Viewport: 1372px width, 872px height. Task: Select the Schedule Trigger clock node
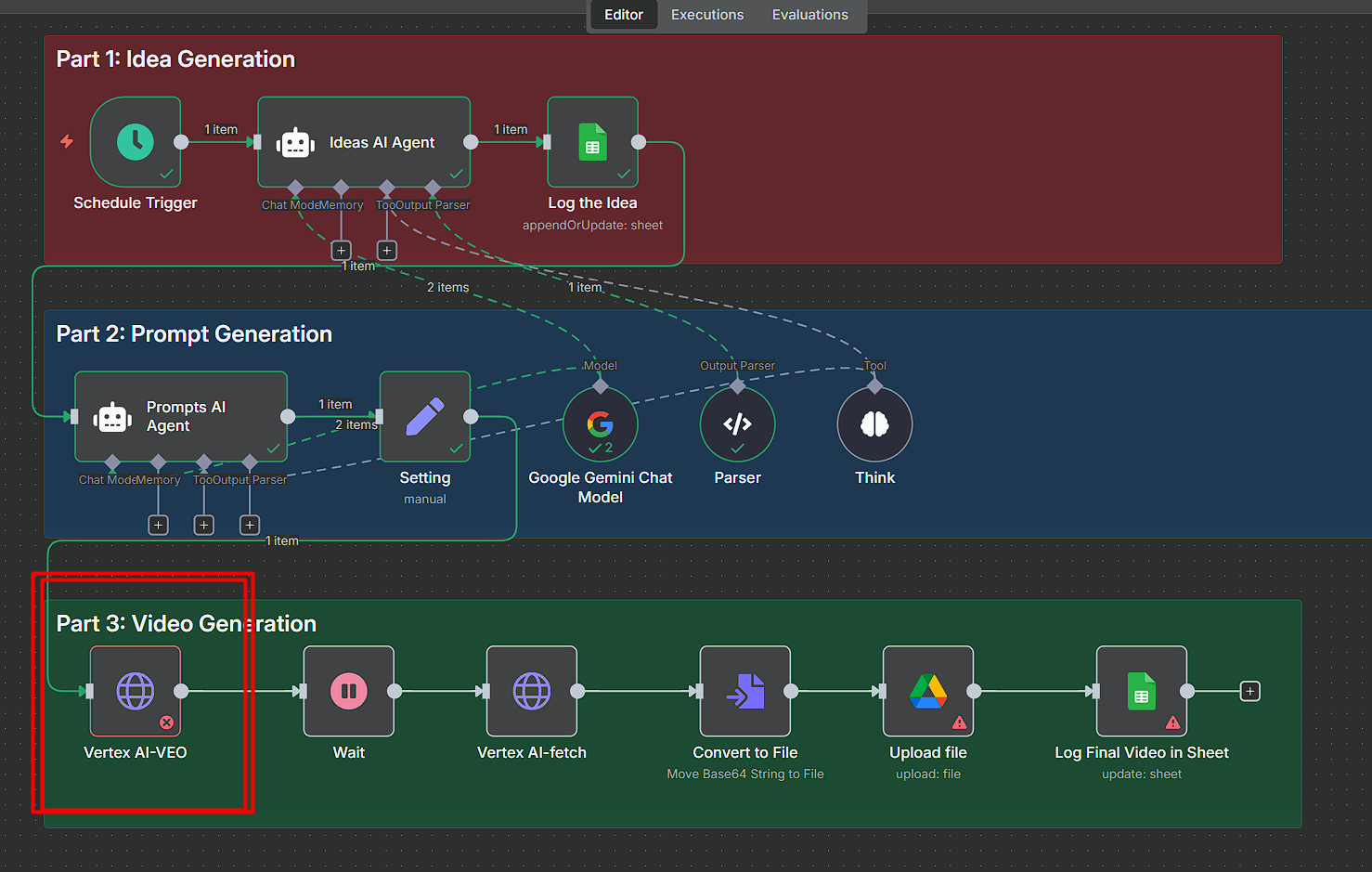[136, 142]
